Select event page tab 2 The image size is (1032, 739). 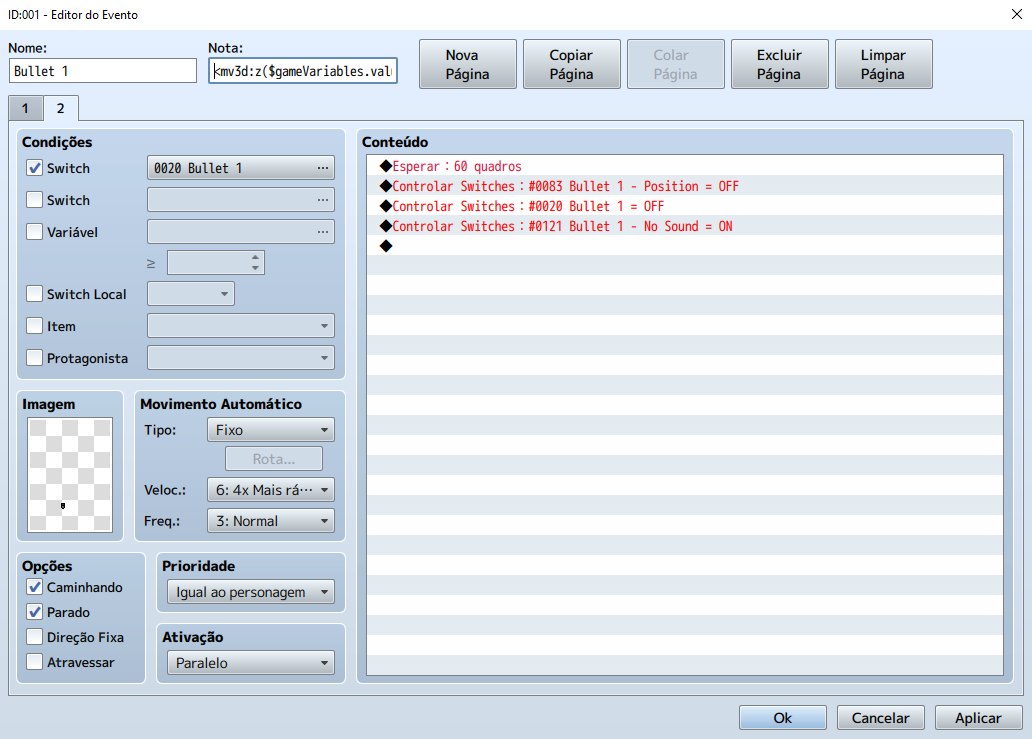coord(61,109)
